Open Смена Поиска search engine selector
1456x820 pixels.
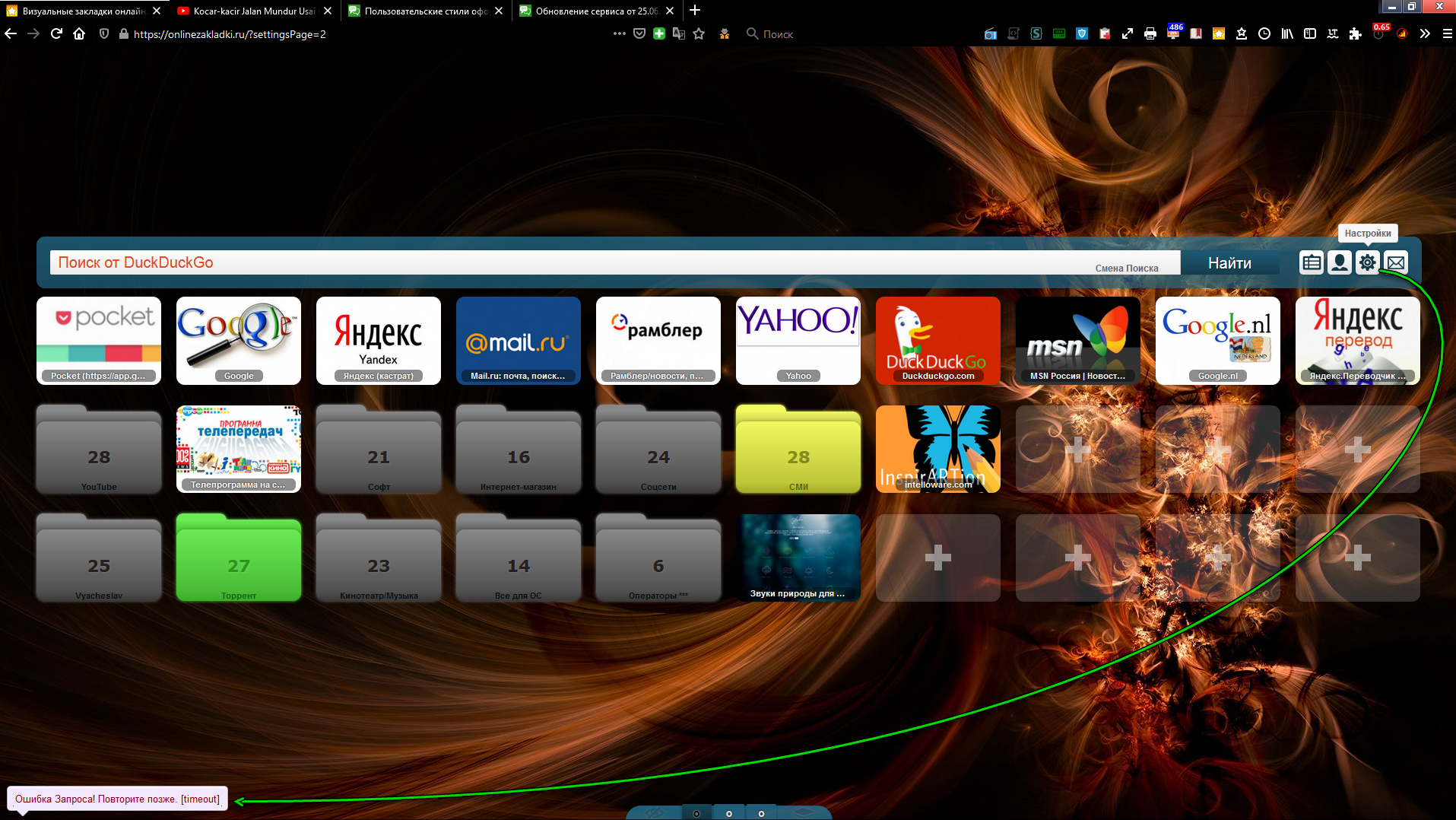[1126, 268]
